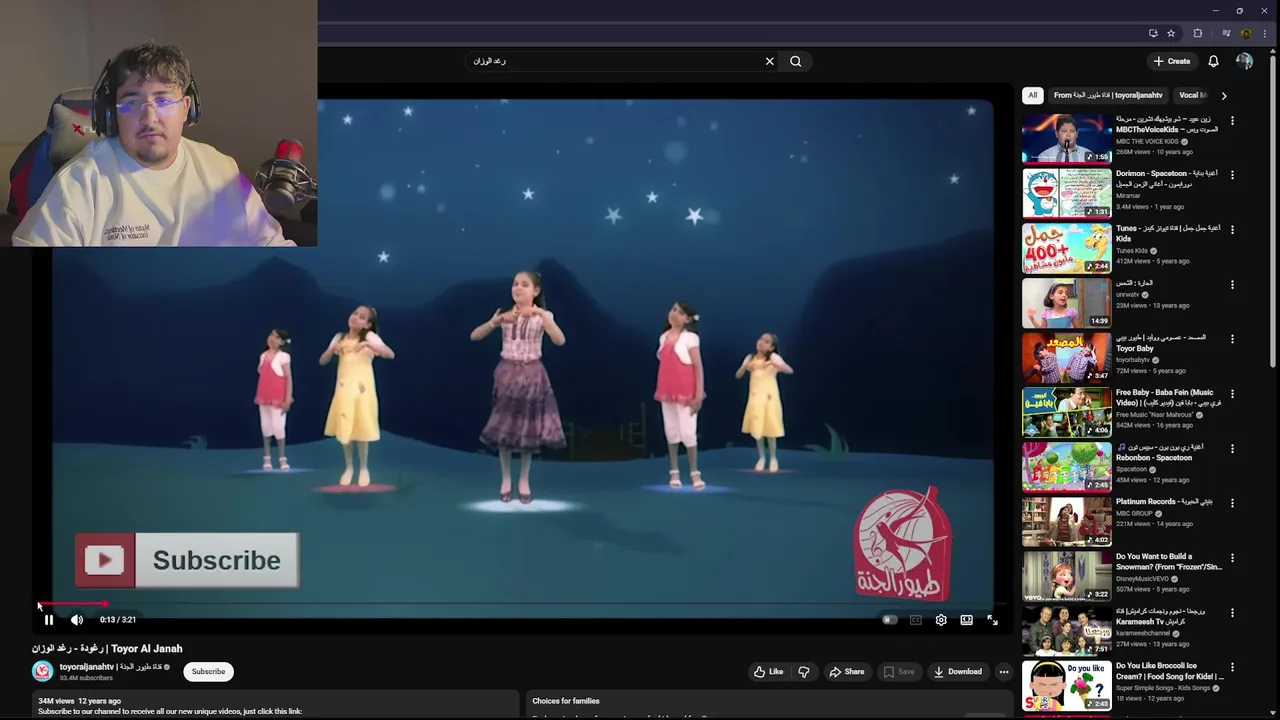This screenshot has width=1280, height=720.
Task: Open Tunes Kids 400+ video thumbnail
Action: click(1066, 248)
